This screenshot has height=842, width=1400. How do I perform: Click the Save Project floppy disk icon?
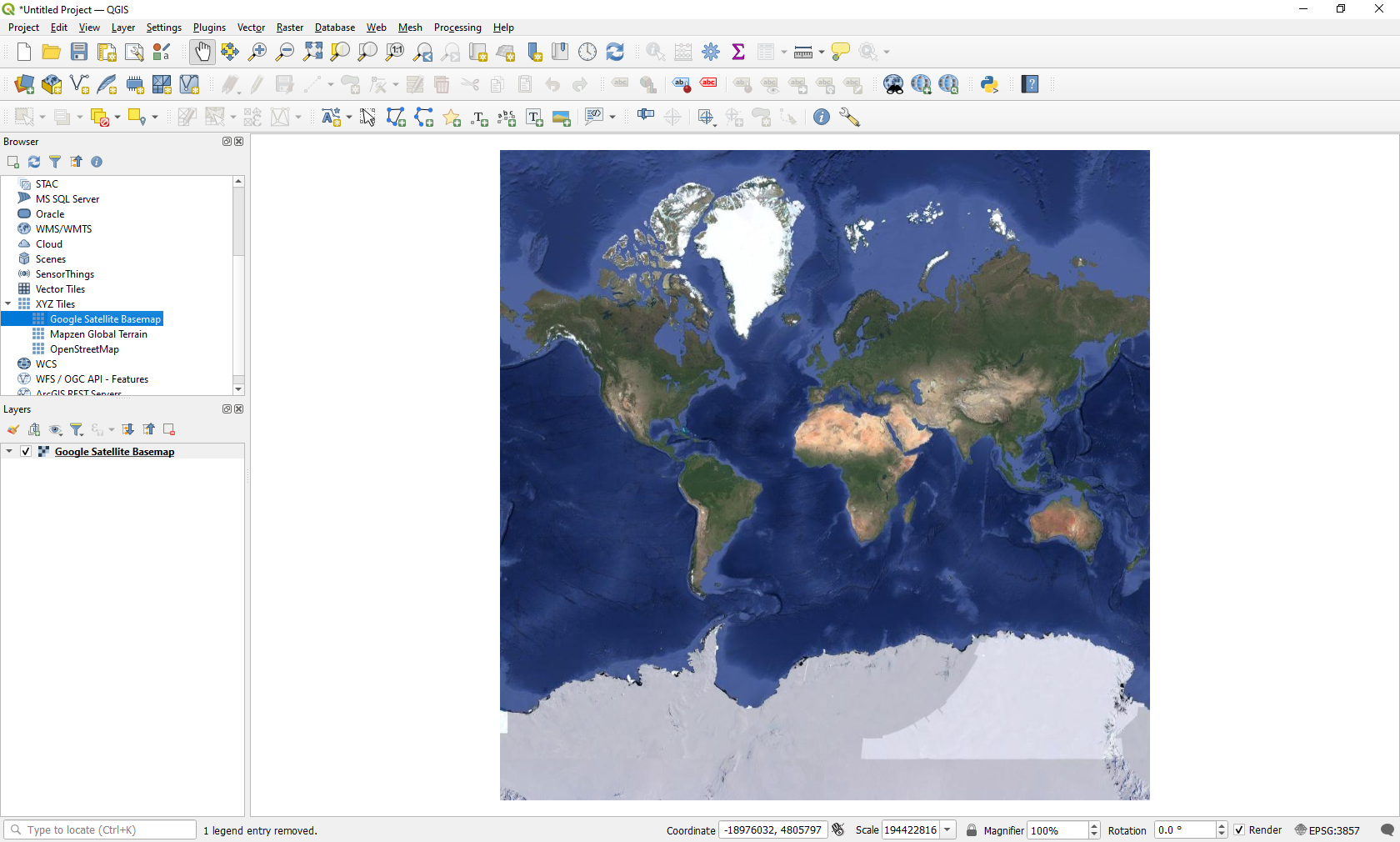pyautogui.click(x=79, y=52)
